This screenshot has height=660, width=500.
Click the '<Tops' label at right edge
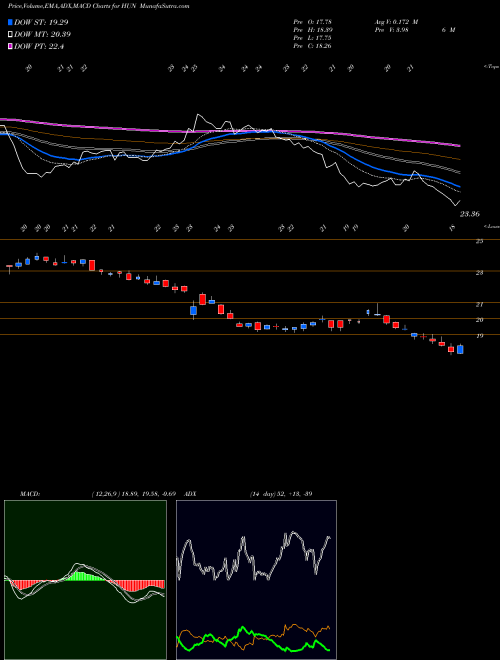(x=491, y=67)
